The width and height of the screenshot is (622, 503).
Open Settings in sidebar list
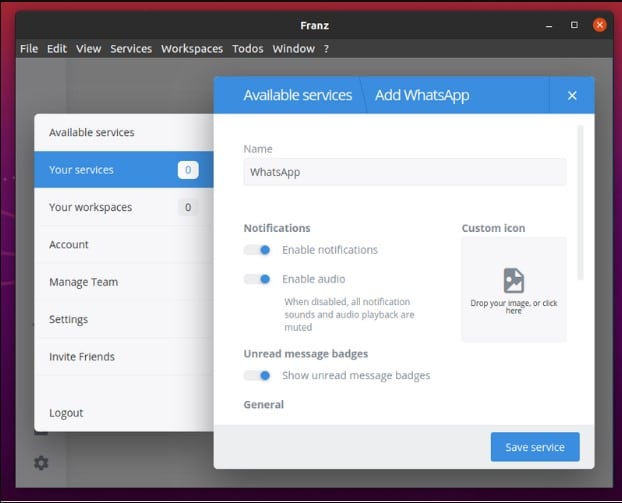(x=124, y=319)
